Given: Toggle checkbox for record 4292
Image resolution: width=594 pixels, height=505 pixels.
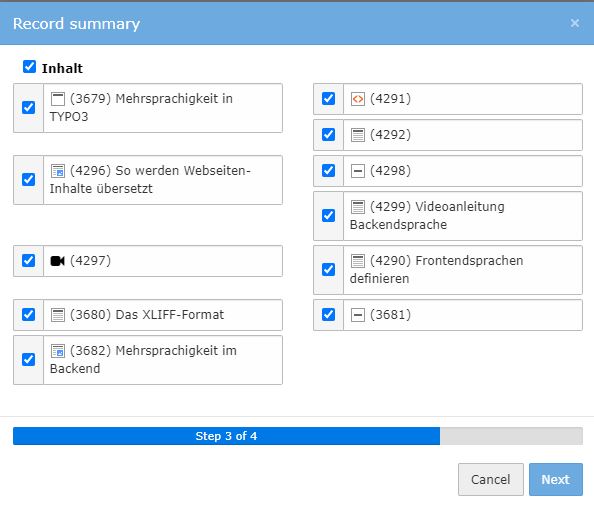Looking at the screenshot, I should click(x=328, y=134).
